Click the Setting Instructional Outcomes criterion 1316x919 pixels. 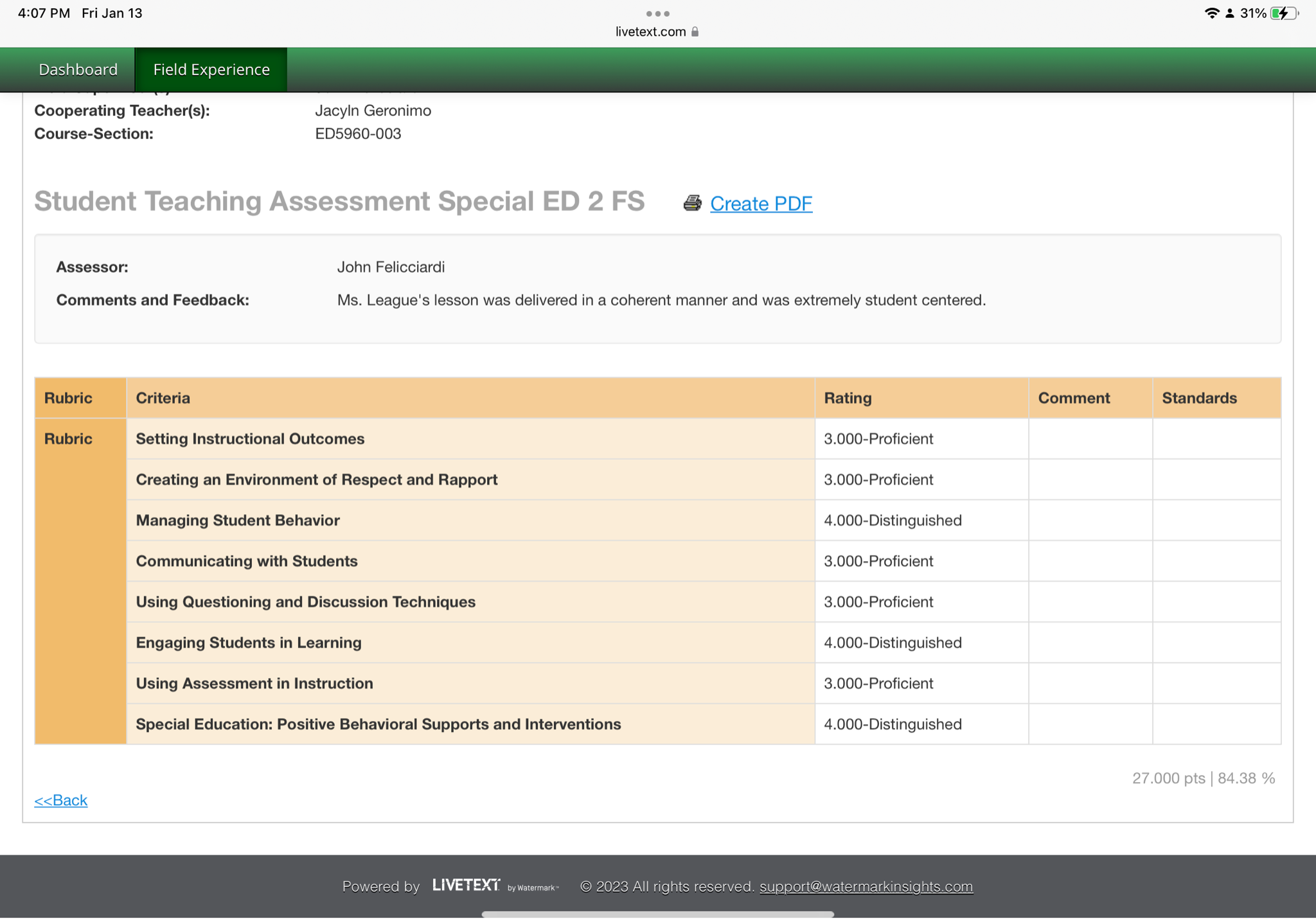tap(250, 439)
